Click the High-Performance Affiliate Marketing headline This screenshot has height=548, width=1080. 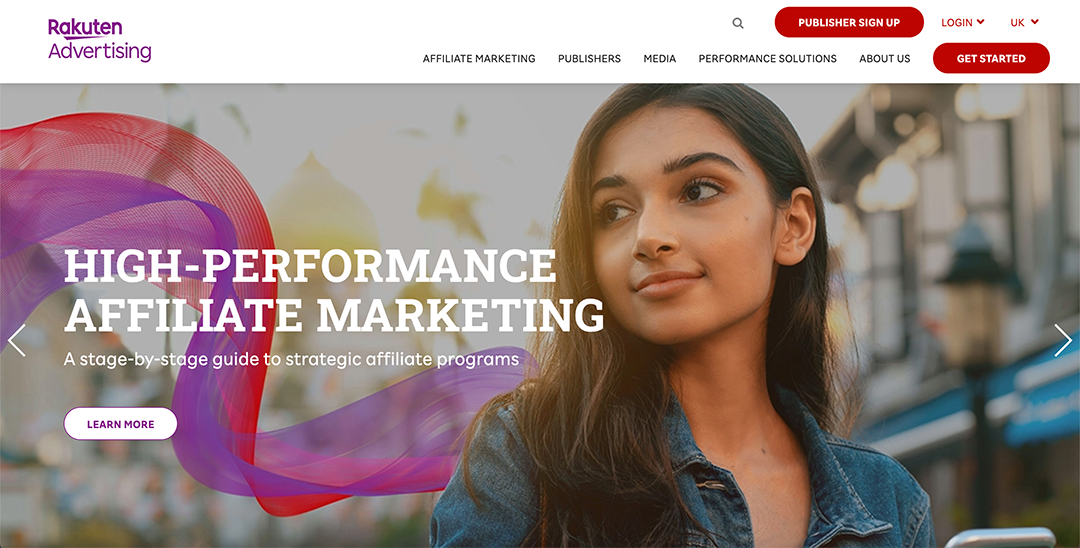(x=334, y=290)
